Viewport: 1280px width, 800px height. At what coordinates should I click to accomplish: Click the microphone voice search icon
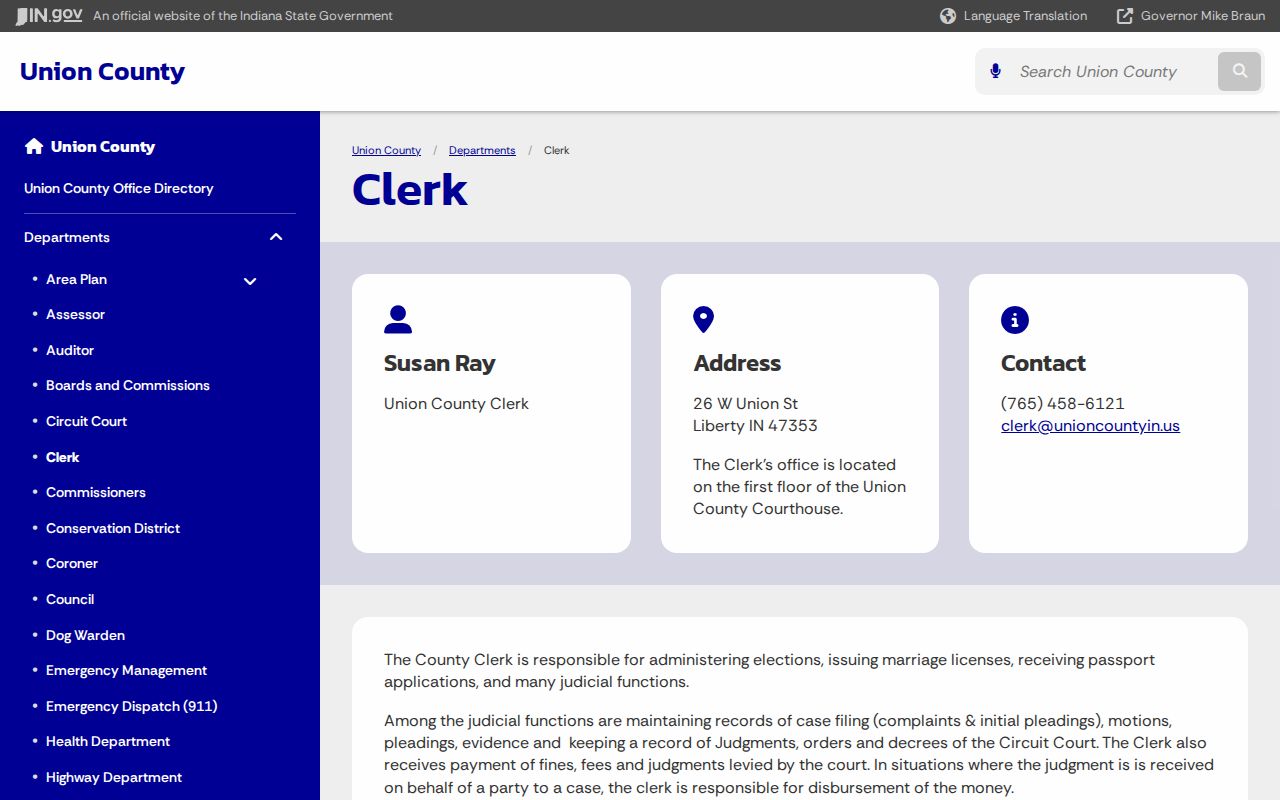[995, 71]
